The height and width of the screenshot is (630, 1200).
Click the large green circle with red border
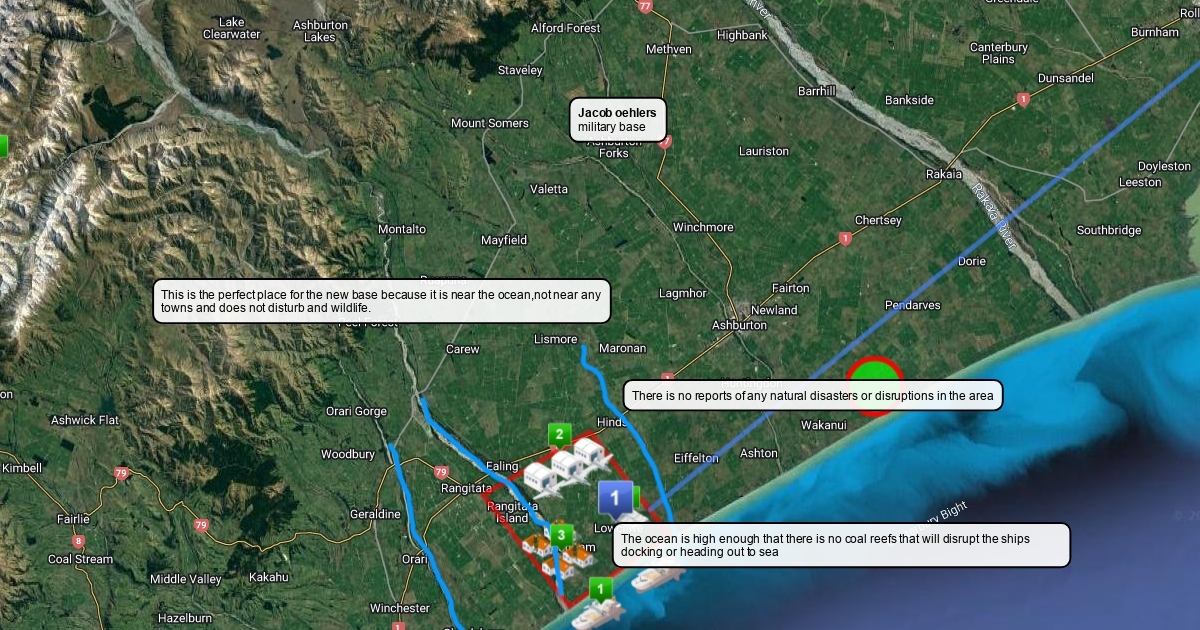pos(874,381)
